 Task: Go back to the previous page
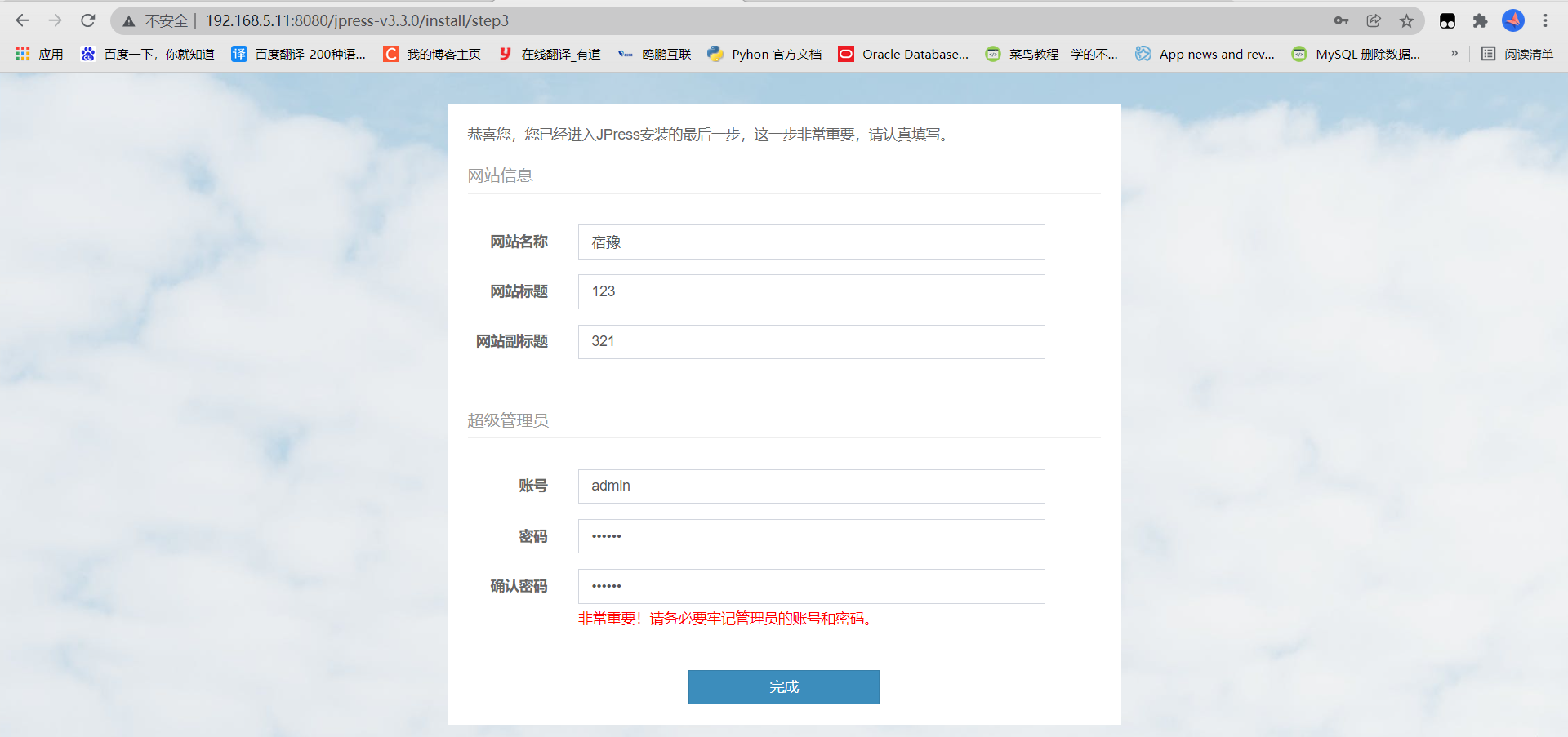pyautogui.click(x=23, y=20)
